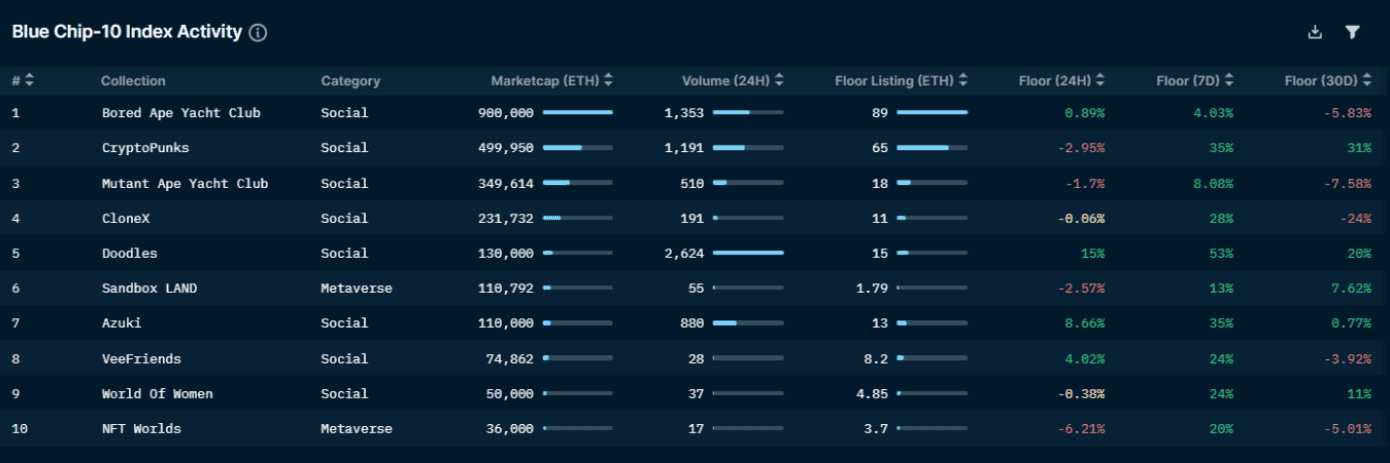Open NFT Worlds collection row
Image resolution: width=1390 pixels, height=463 pixels.
pos(695,429)
